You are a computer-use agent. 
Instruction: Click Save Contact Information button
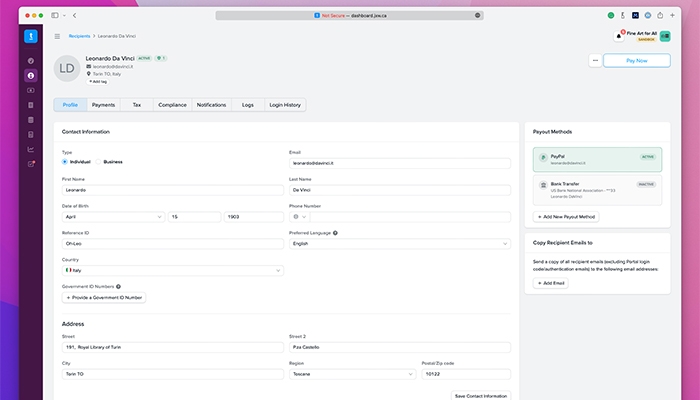click(481, 396)
